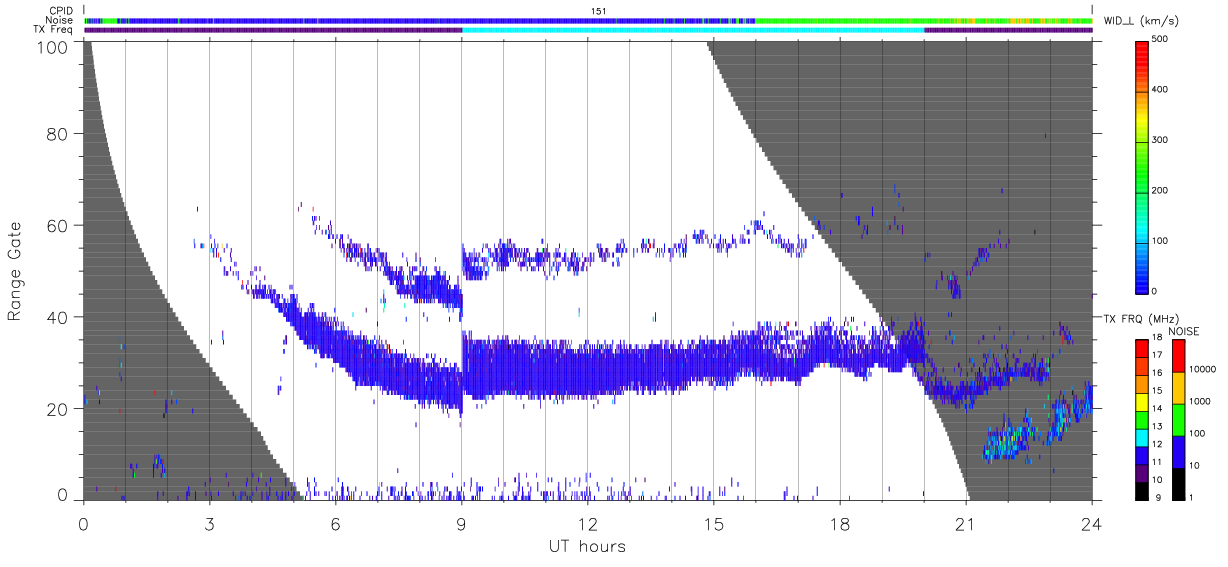The width and height of the screenshot is (1228, 567).
Task: Click the 10000 label on NOISE legend
Action: pyautogui.click(x=1203, y=369)
